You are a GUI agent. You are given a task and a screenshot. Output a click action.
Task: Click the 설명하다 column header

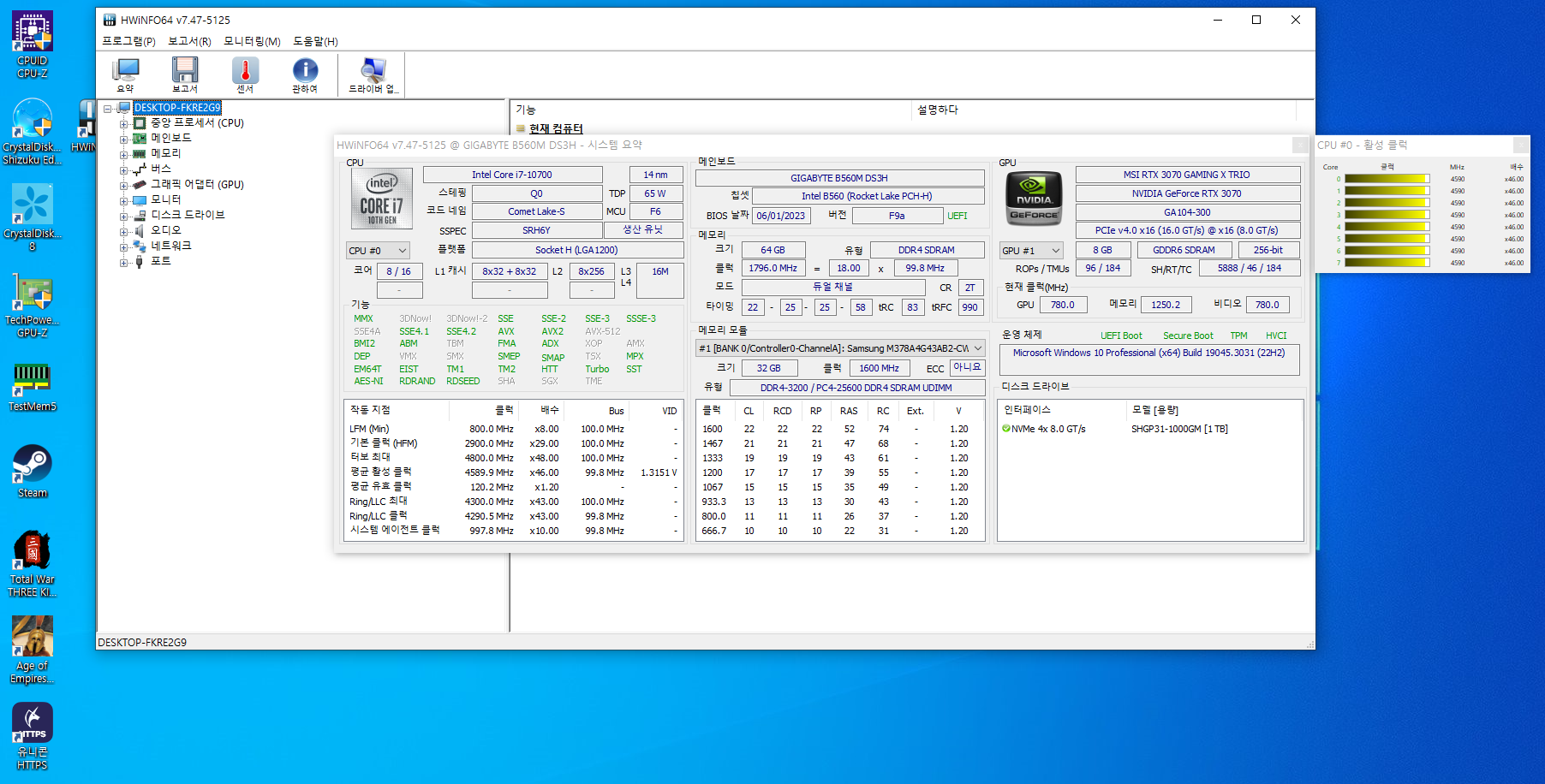[x=1105, y=110]
